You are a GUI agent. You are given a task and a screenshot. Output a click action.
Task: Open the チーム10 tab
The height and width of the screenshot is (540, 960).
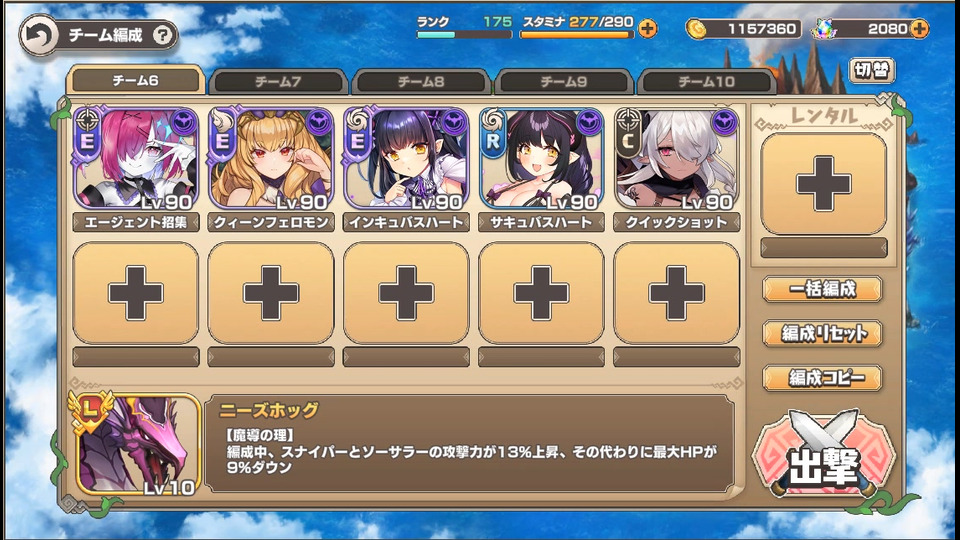(706, 81)
